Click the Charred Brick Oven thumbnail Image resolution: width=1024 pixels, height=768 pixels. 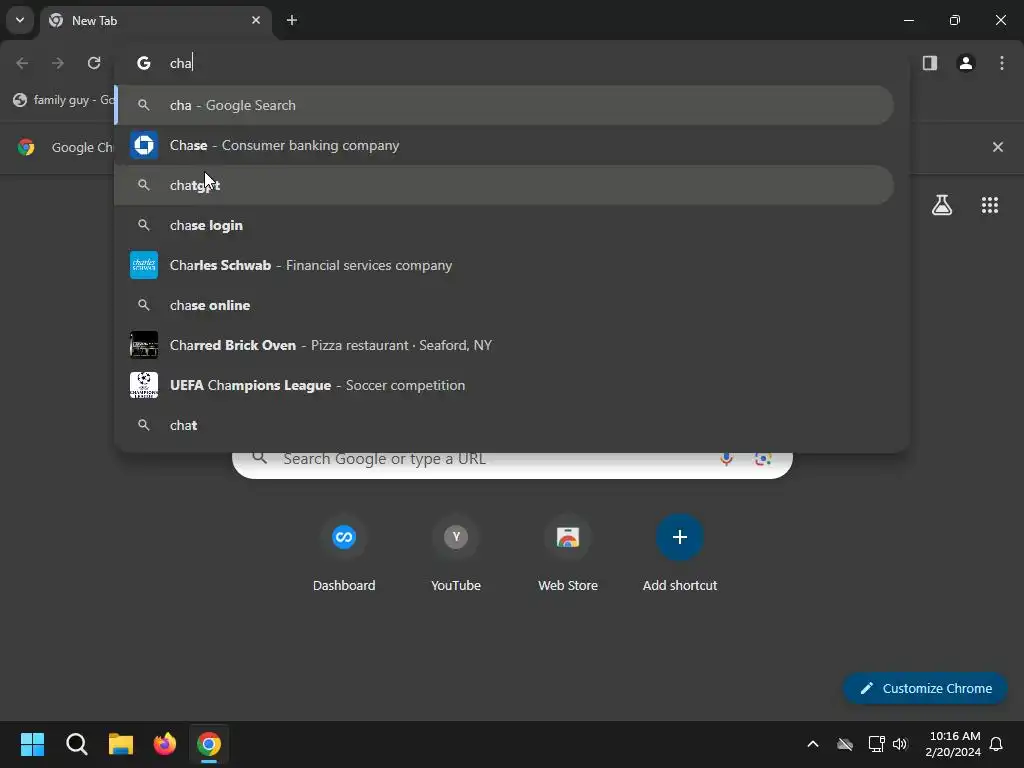point(144,345)
